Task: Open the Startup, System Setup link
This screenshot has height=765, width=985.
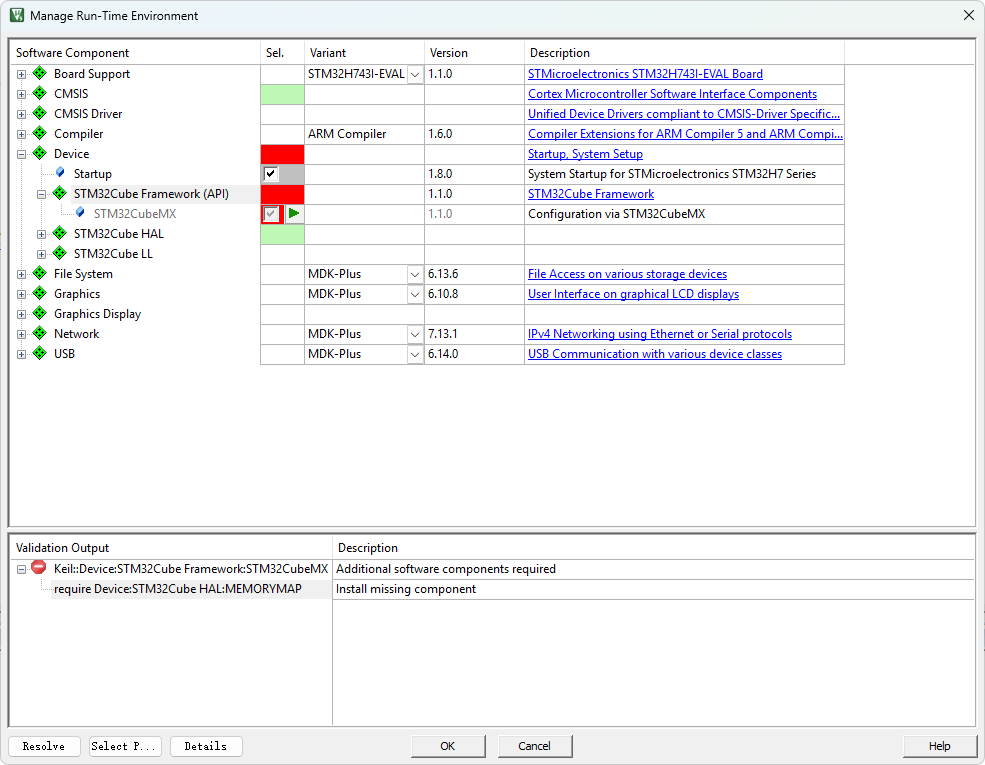Action: 585,154
